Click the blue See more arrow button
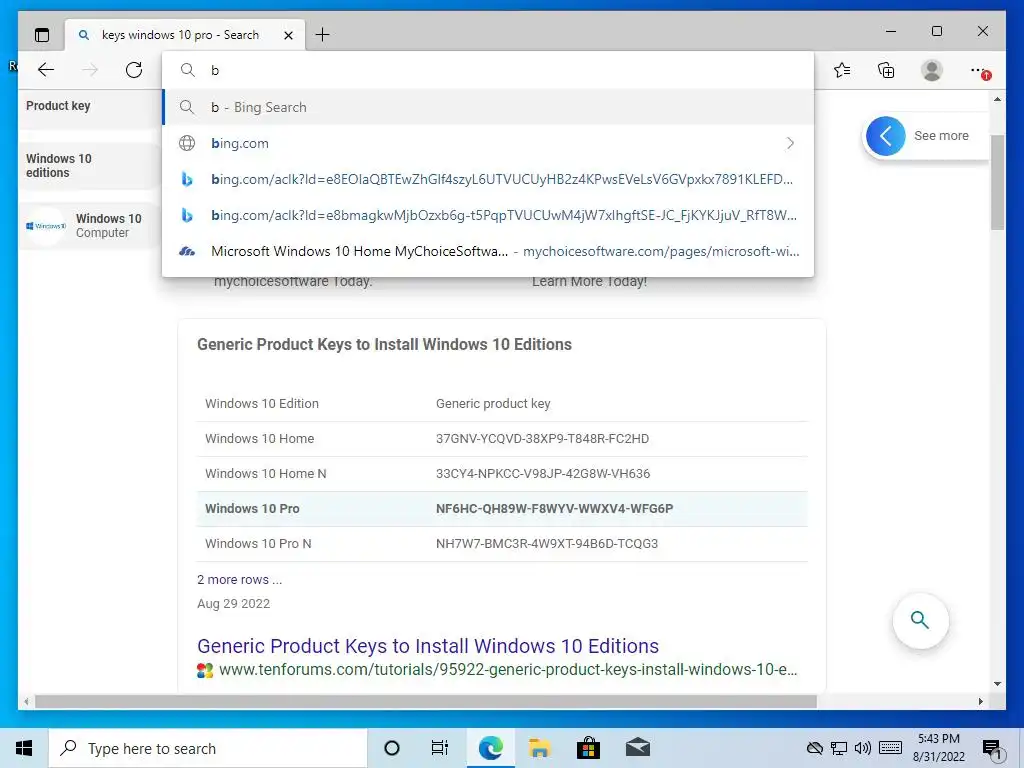This screenshot has width=1024, height=768. pyautogui.click(x=886, y=136)
